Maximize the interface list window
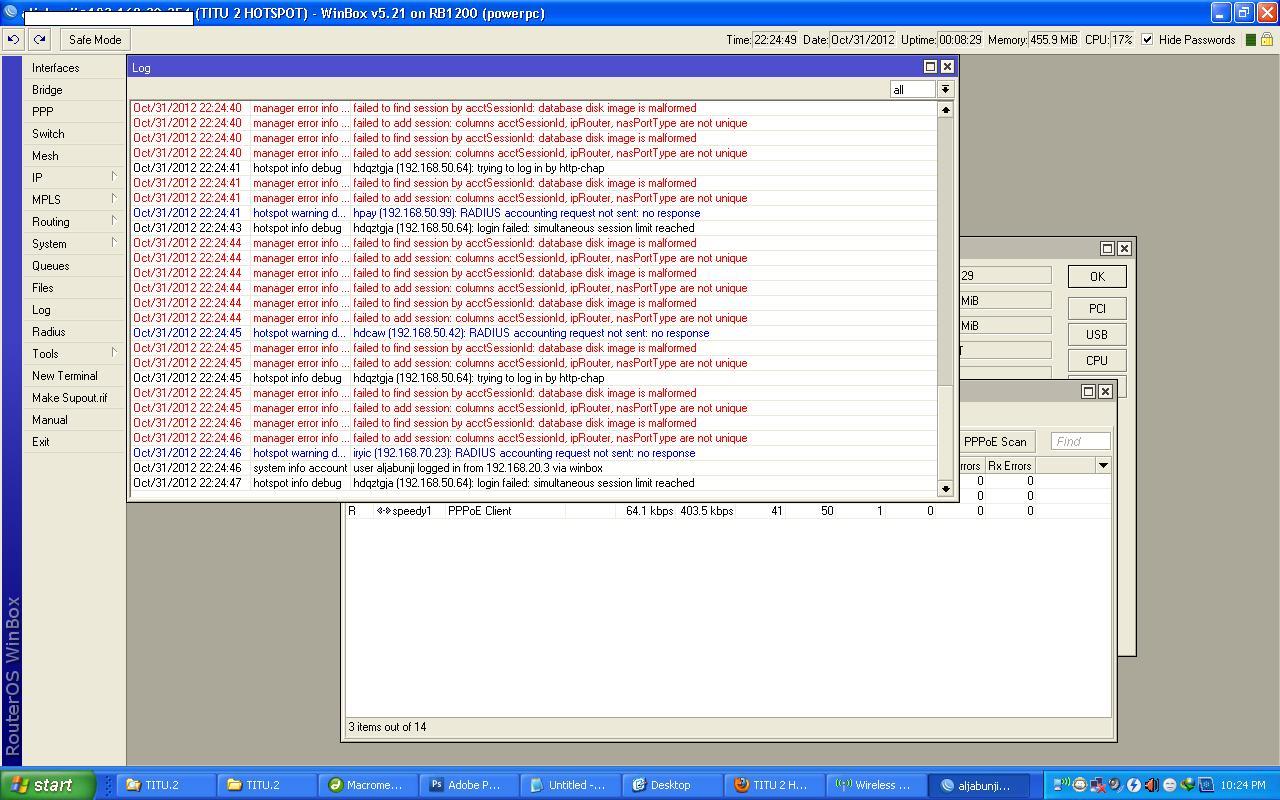This screenshot has height=800, width=1280. point(1088,391)
